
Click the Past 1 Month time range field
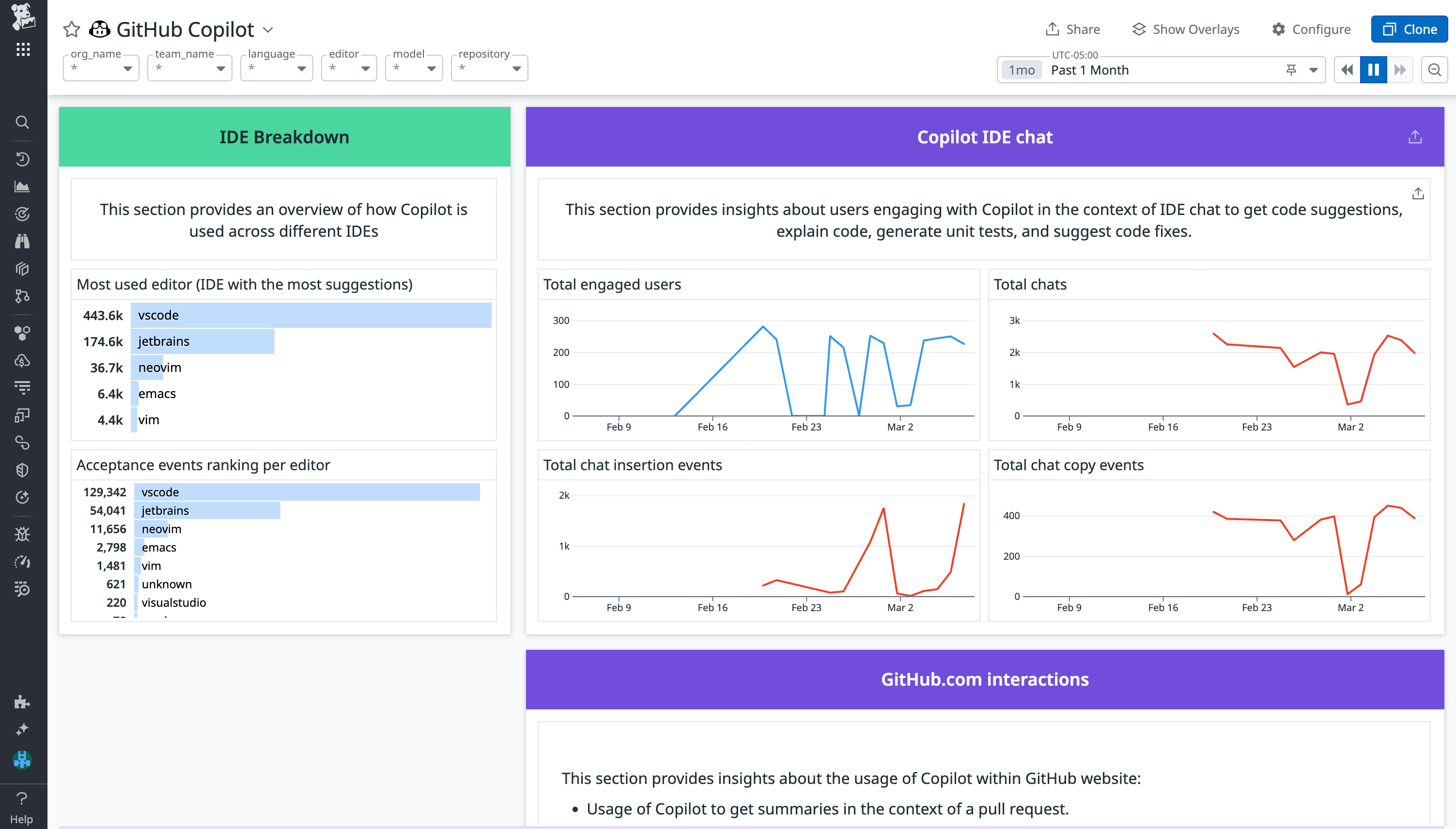(1089, 69)
